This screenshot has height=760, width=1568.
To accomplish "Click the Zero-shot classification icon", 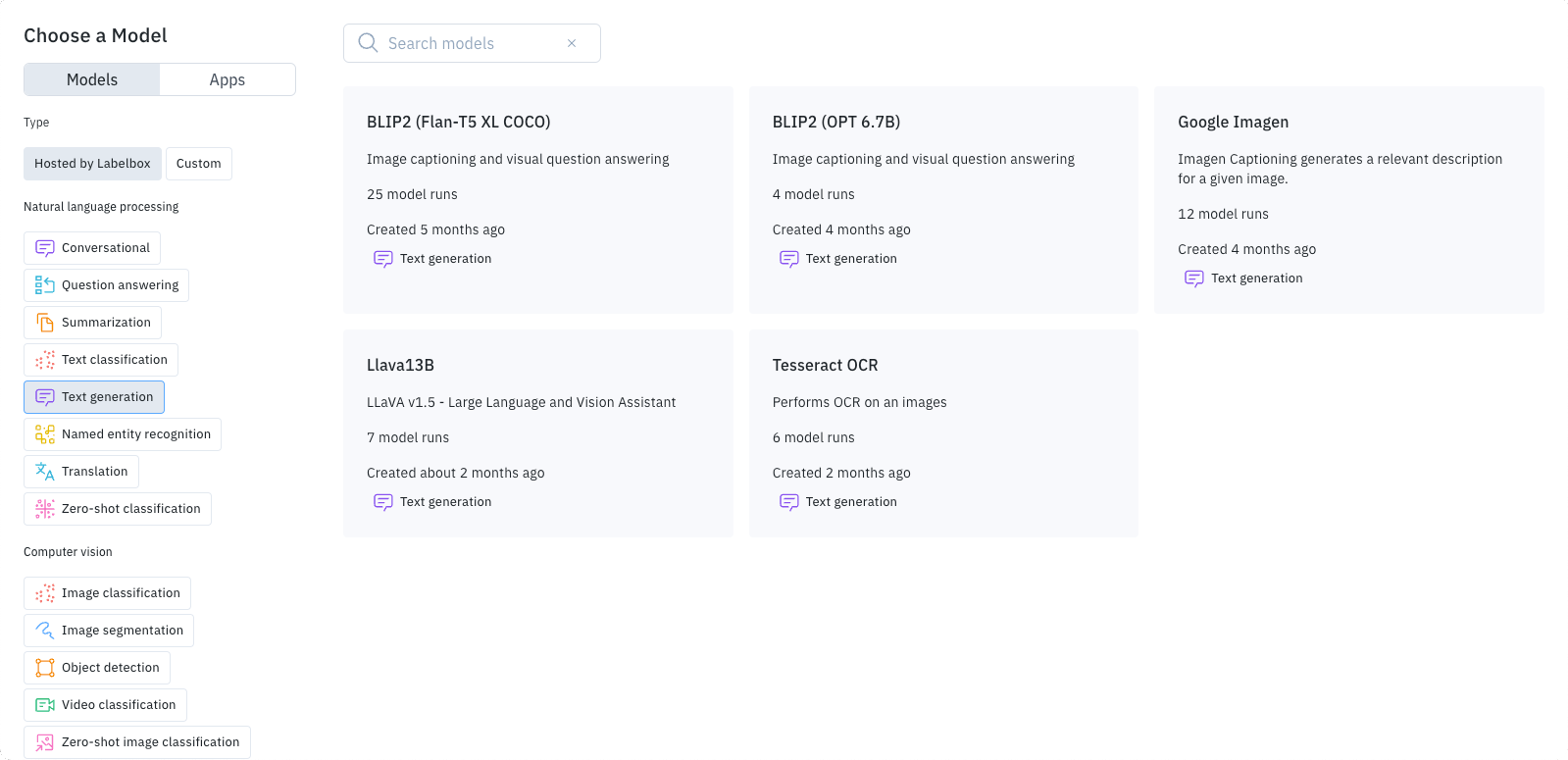I will click(x=45, y=509).
